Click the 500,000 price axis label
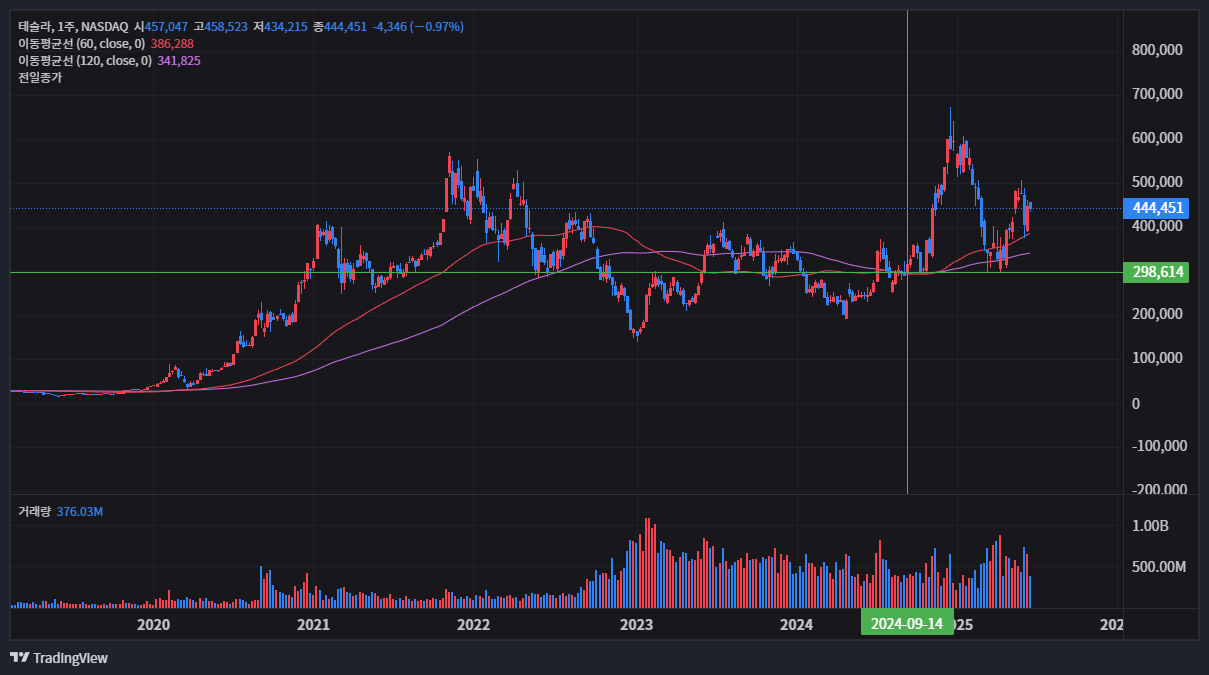This screenshot has height=675, width=1209. coord(1158,182)
